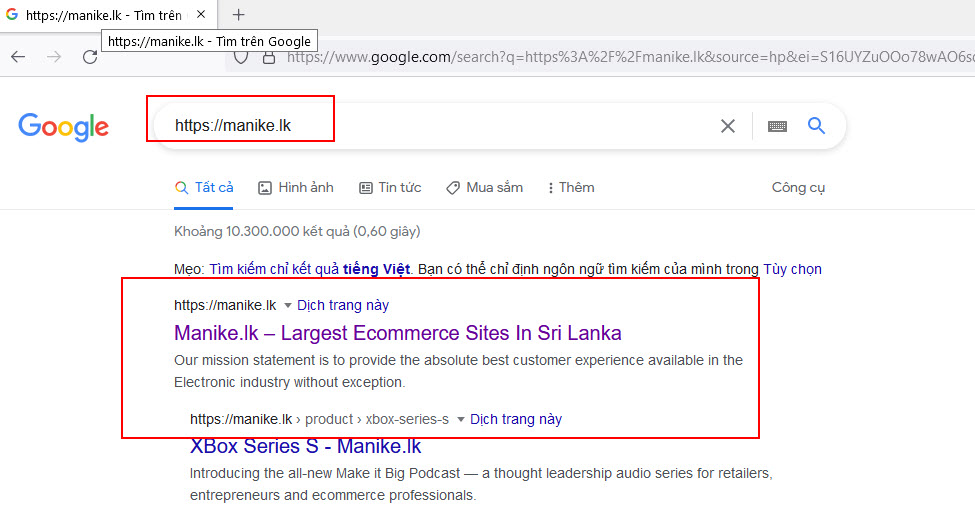Click Dịch trang này for xbox-series-s result
975x532 pixels.
515,420
